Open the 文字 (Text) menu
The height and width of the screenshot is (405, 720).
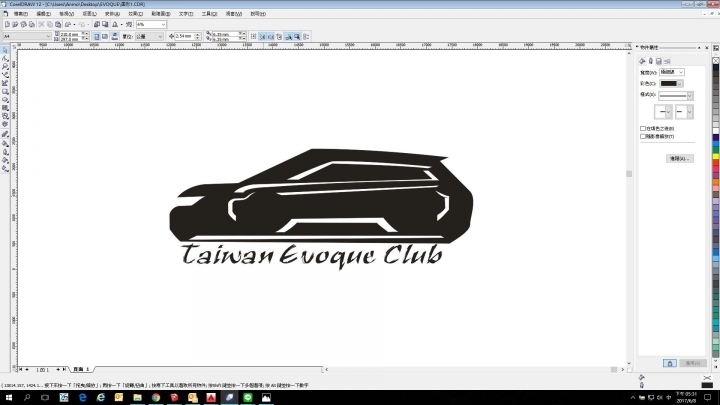(x=186, y=14)
